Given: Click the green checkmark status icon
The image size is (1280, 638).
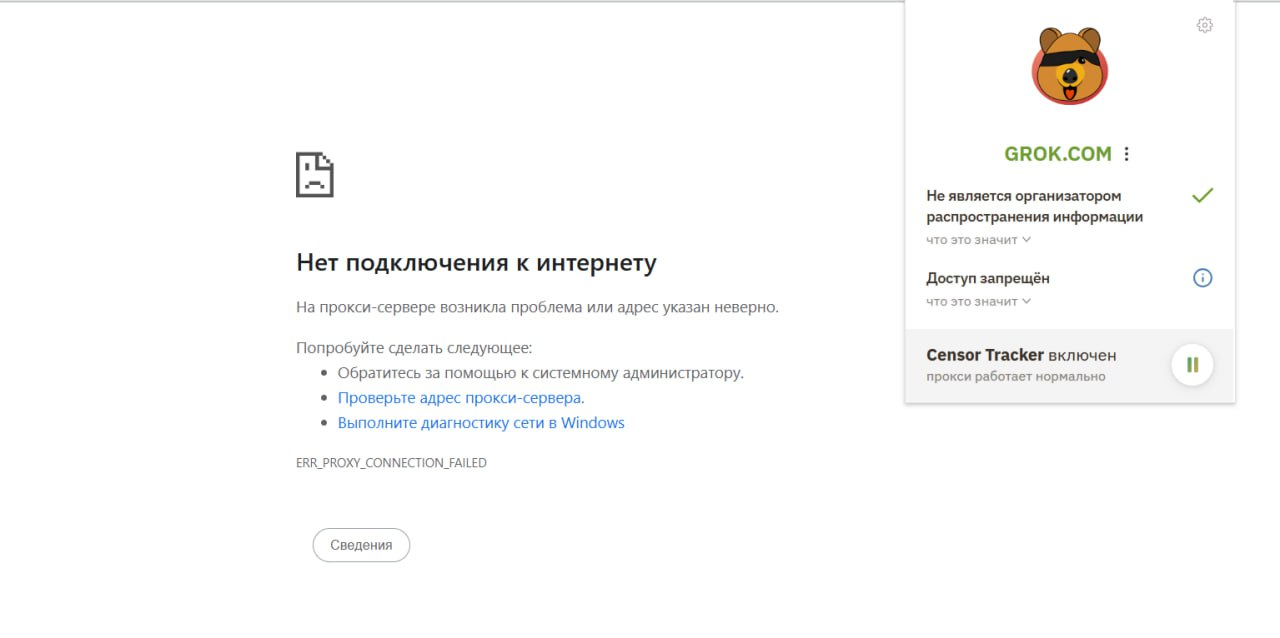Looking at the screenshot, I should tap(1203, 195).
